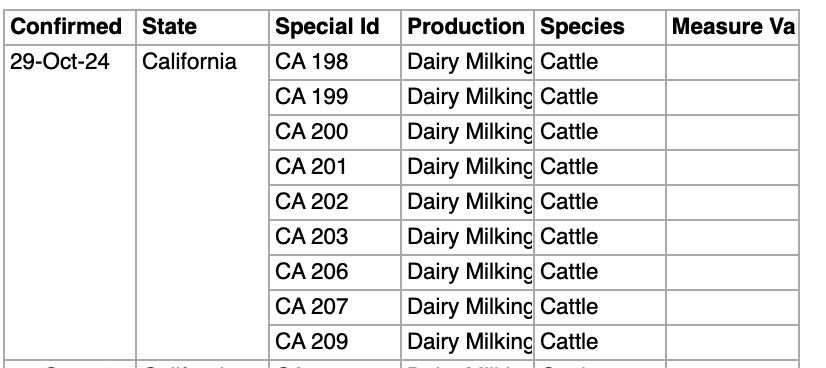Click Cattle cell in CA 209 row
The height and width of the screenshot is (368, 826).
599,342
